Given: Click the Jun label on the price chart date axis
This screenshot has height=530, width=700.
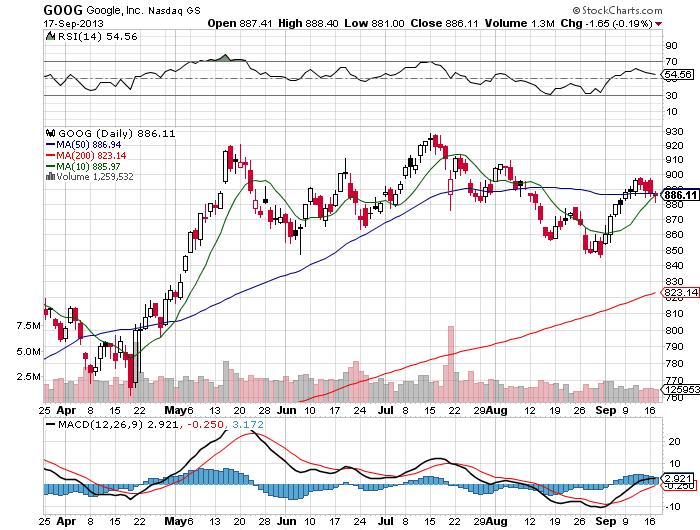Looking at the screenshot, I should (x=286, y=410).
